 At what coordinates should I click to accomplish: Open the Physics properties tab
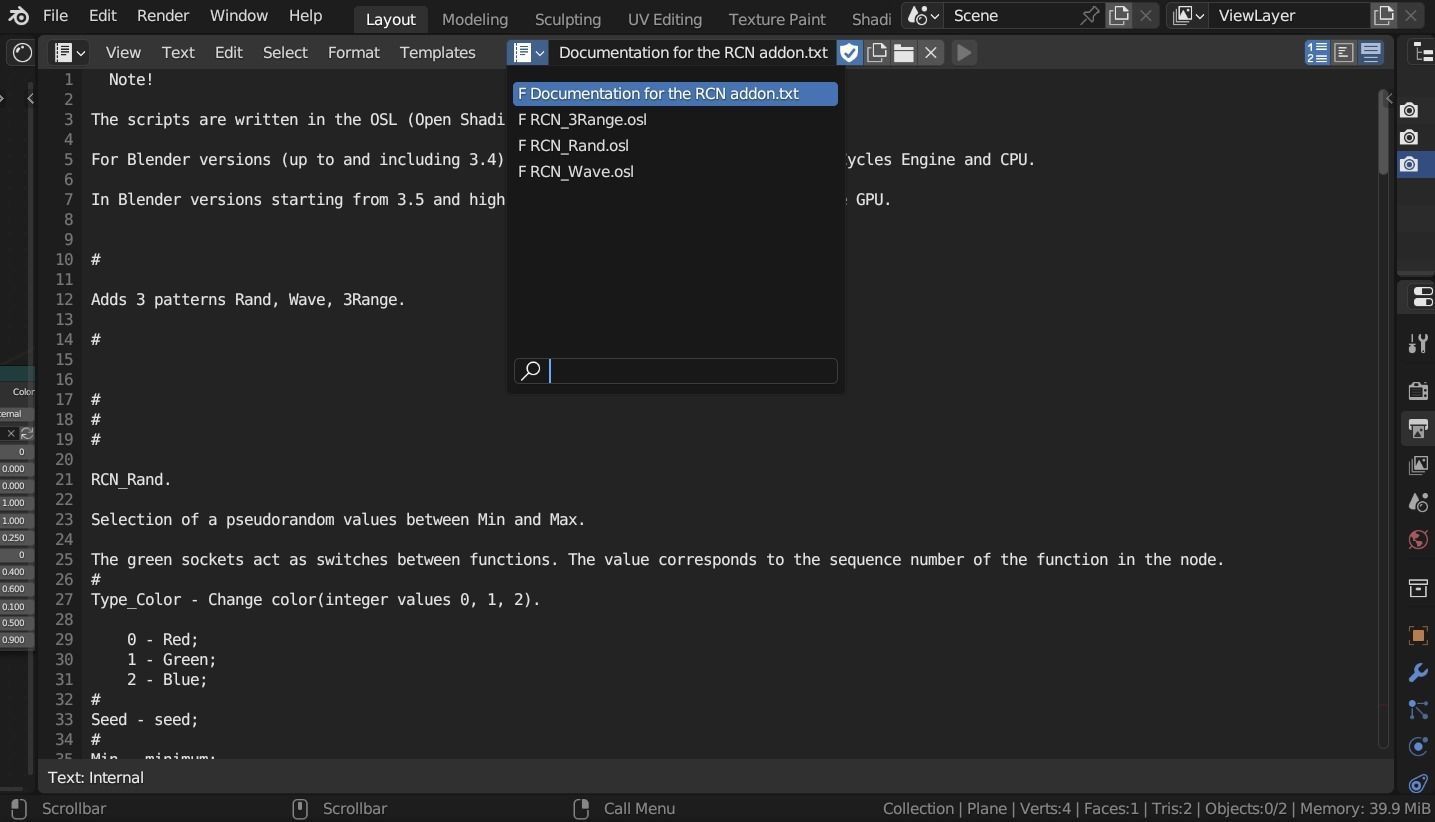(x=1418, y=746)
